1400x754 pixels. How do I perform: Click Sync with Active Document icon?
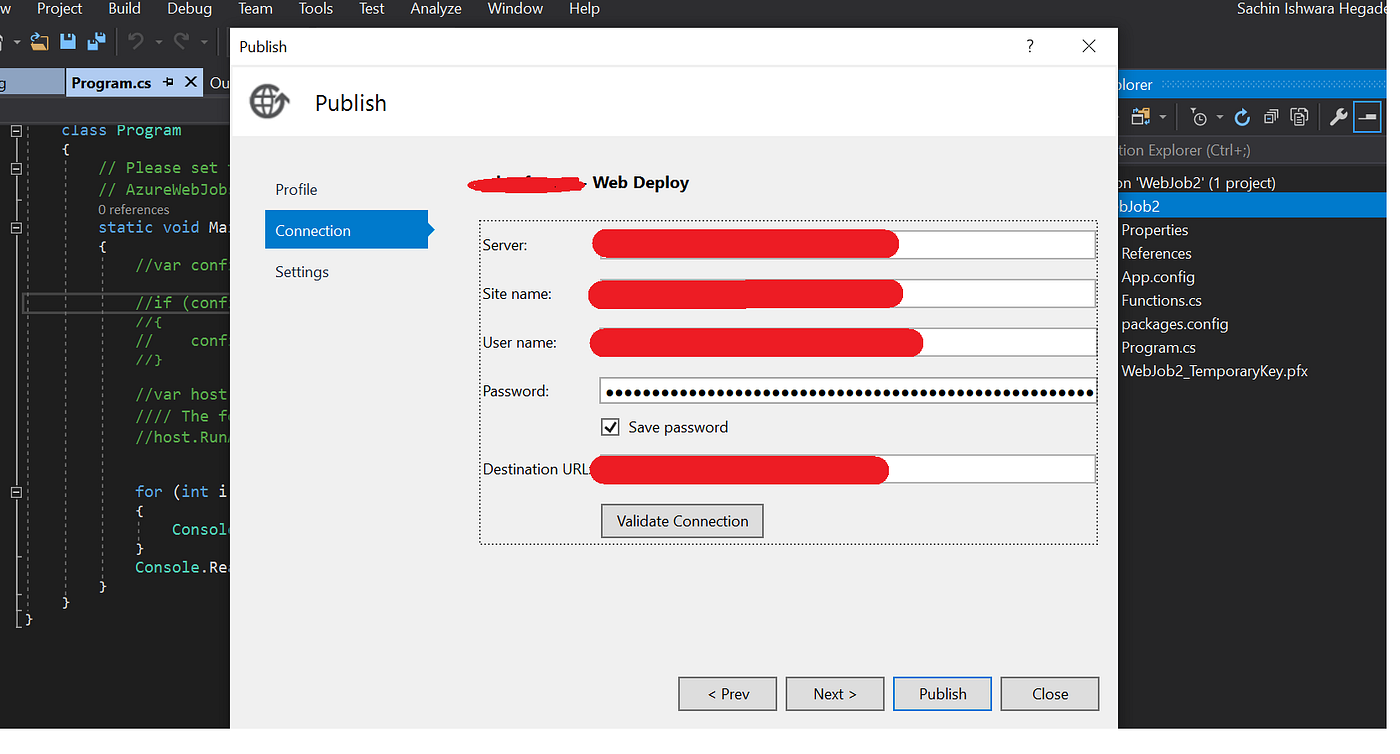click(1141, 117)
